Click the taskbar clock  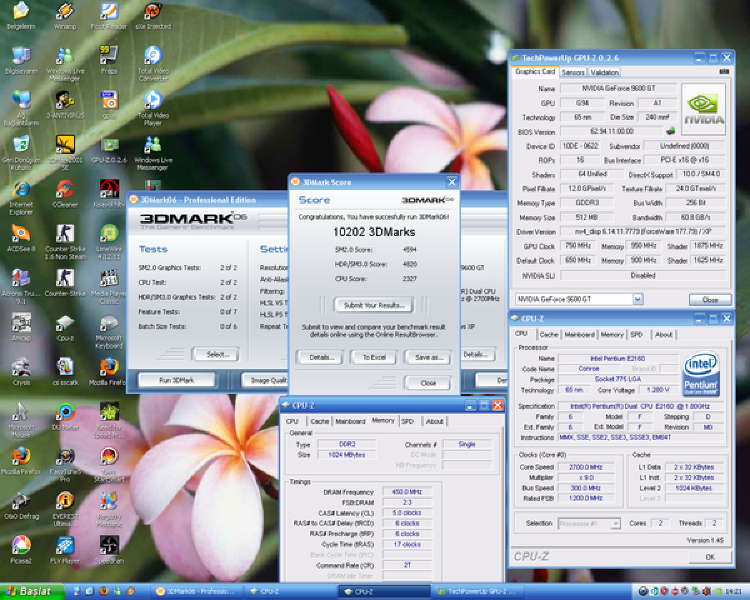click(733, 592)
